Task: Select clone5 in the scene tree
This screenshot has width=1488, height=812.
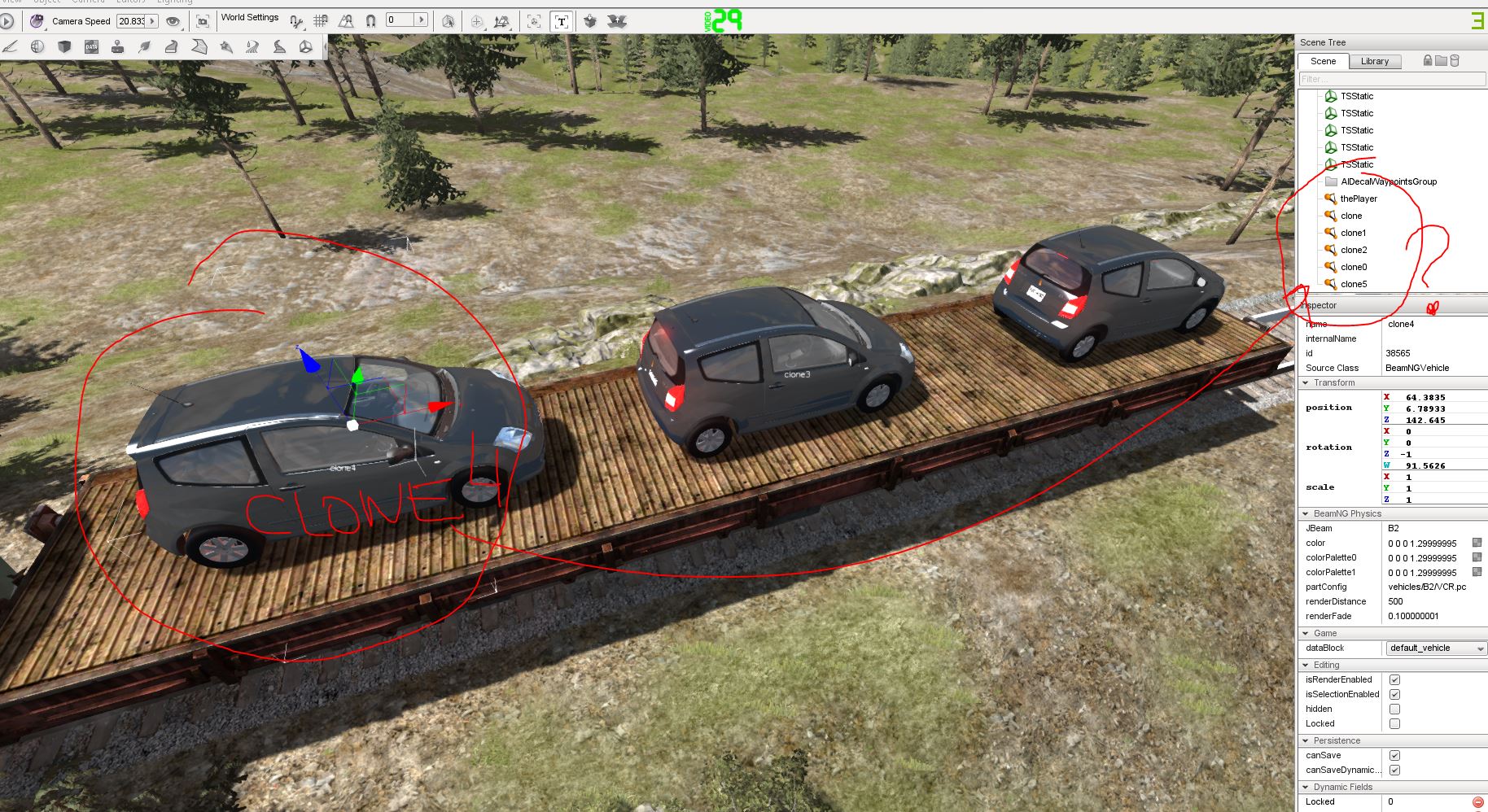Action: pyautogui.click(x=1354, y=284)
